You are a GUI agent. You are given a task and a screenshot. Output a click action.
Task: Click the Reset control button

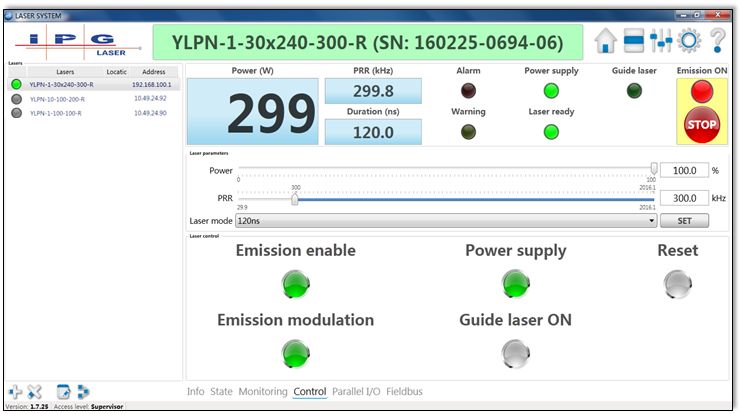coord(678,284)
